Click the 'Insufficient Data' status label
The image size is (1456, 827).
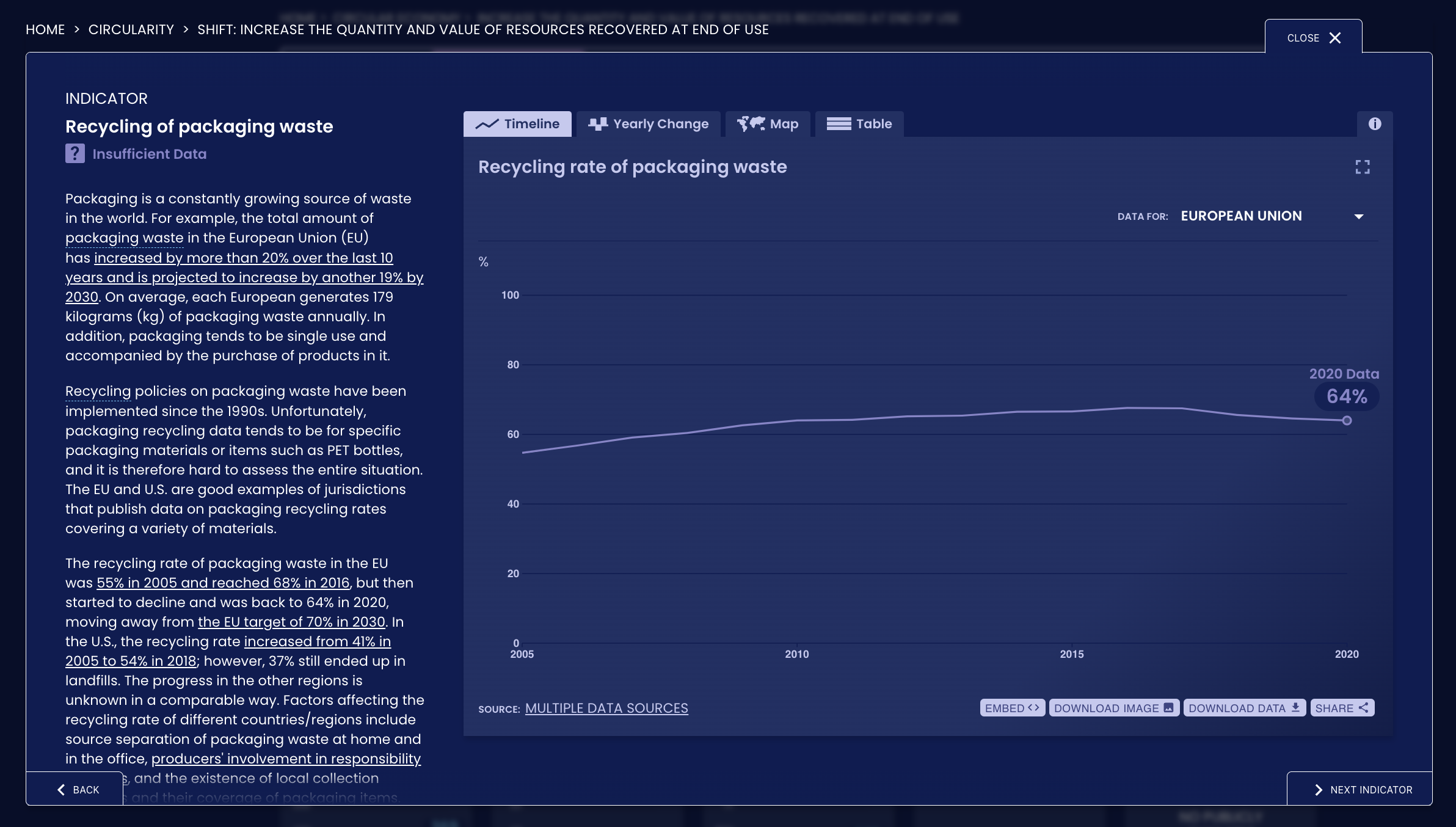click(x=150, y=154)
